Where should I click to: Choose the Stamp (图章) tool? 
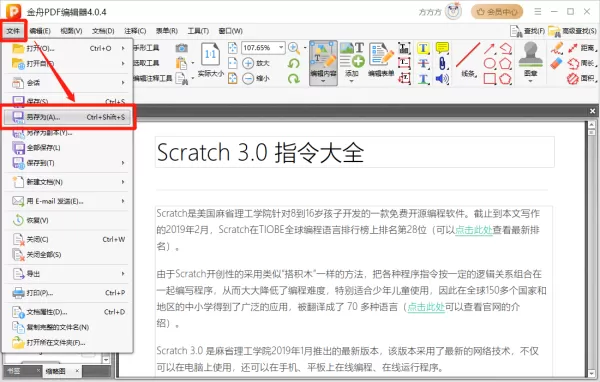click(530, 60)
